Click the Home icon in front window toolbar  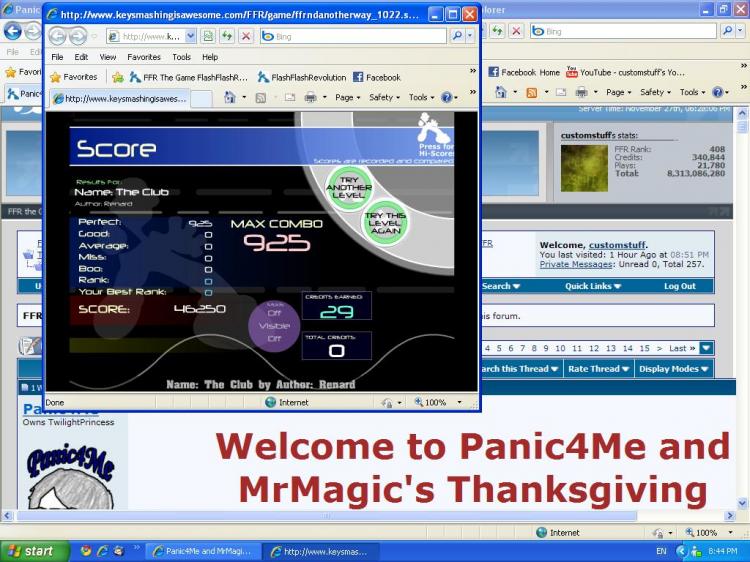click(230, 98)
